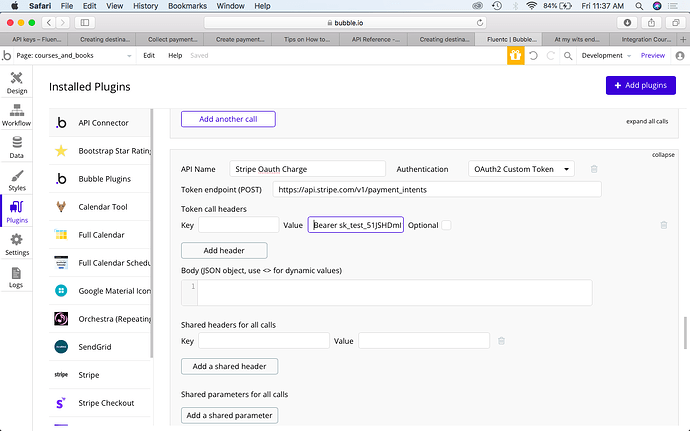Click the shared header Value field

point(424,341)
